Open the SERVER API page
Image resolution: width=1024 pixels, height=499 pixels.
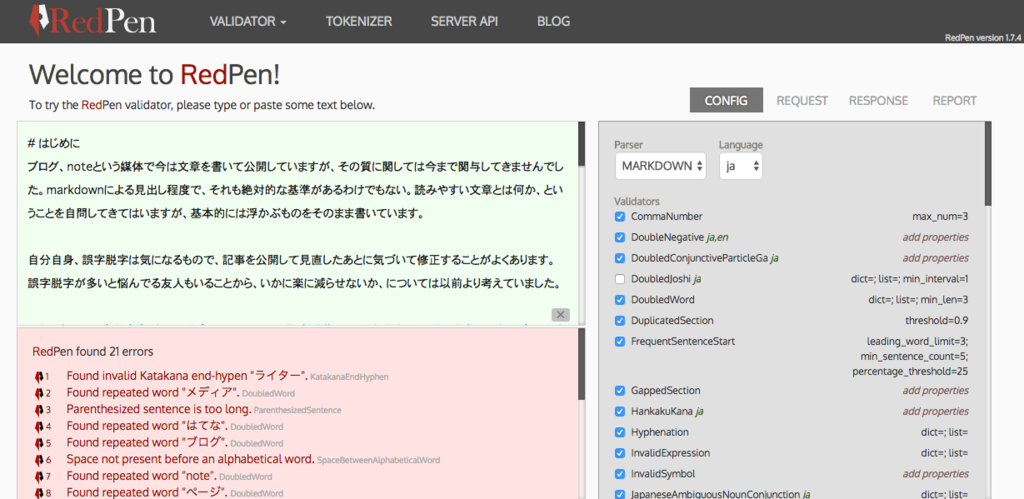pyautogui.click(x=464, y=21)
